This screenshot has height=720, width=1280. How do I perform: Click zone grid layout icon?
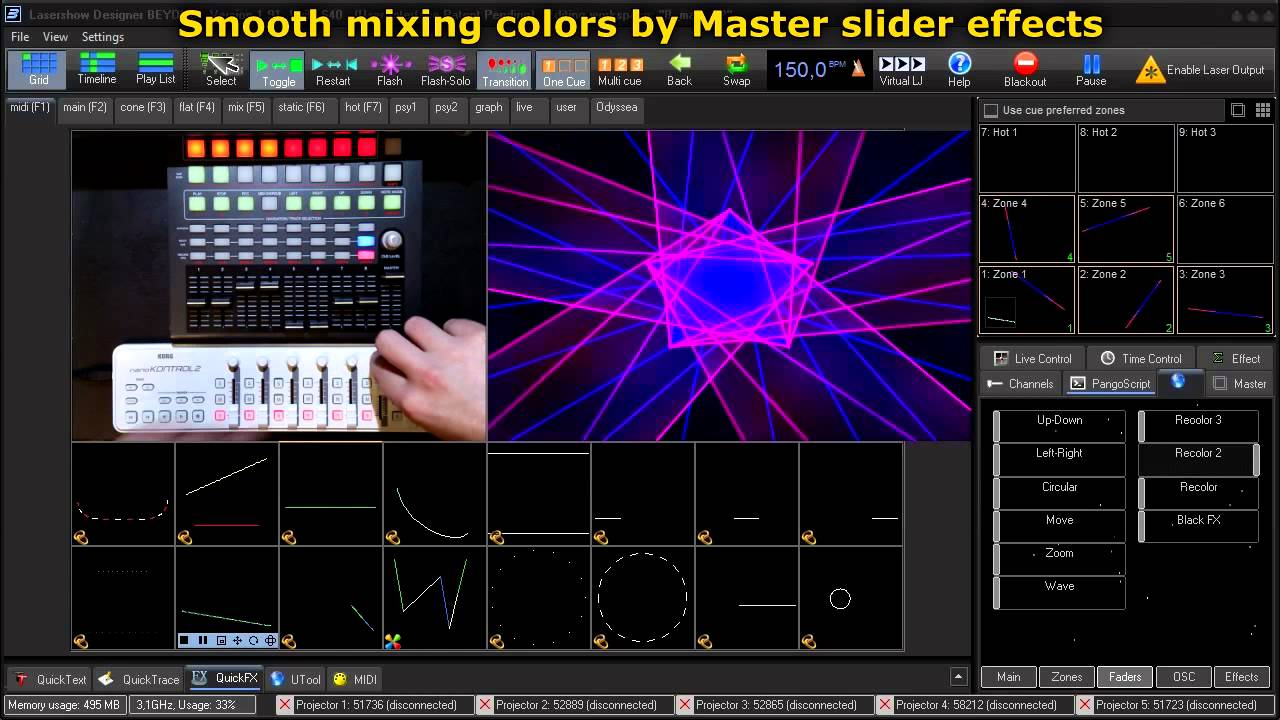(x=1263, y=110)
